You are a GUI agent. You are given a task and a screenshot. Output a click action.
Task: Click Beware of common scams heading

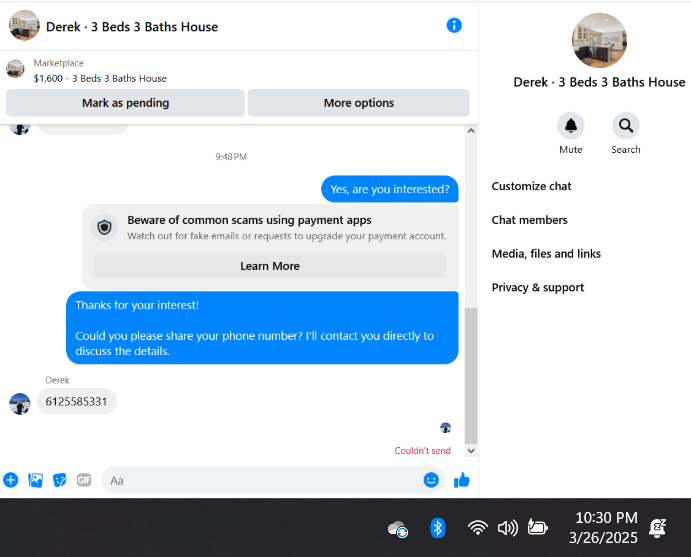click(249, 220)
